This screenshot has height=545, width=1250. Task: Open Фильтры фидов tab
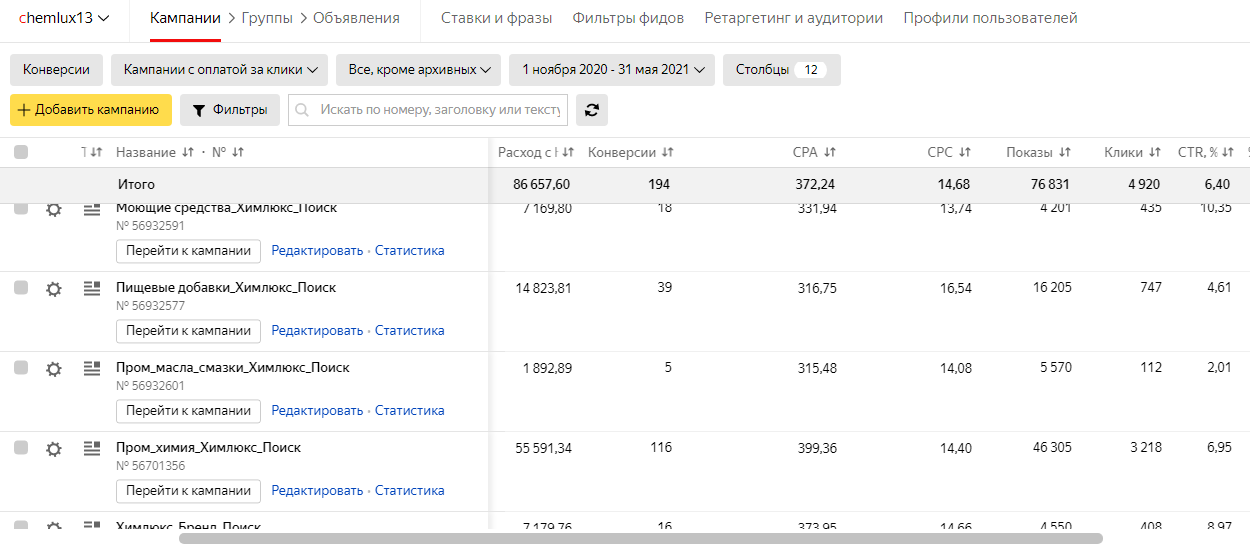628,18
